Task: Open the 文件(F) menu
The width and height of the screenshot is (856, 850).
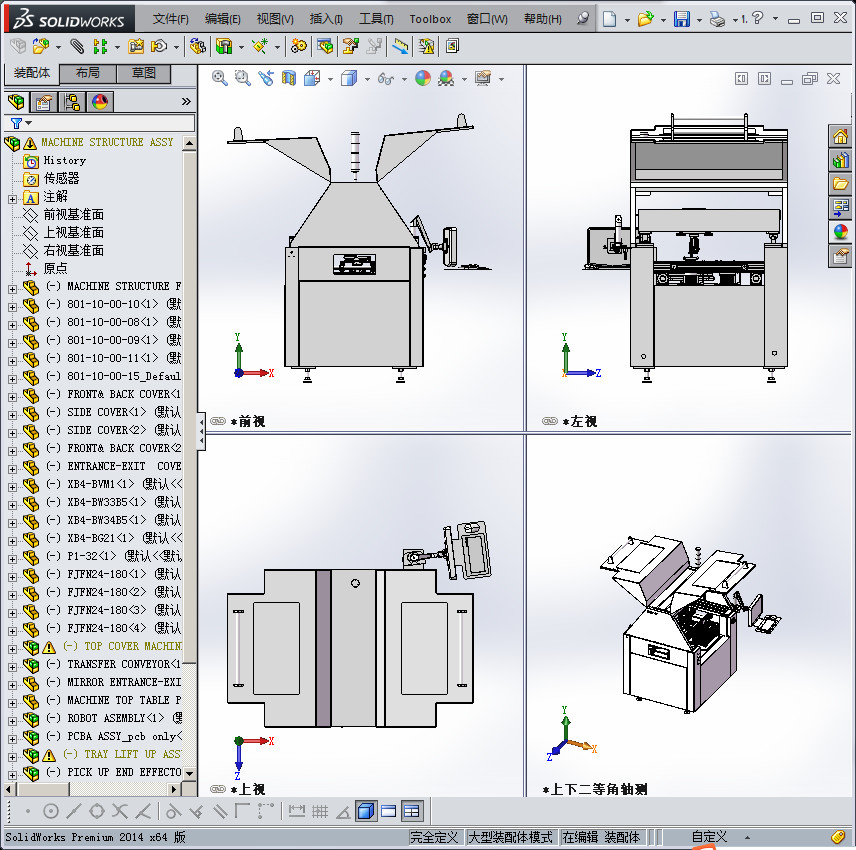Action: (x=170, y=19)
